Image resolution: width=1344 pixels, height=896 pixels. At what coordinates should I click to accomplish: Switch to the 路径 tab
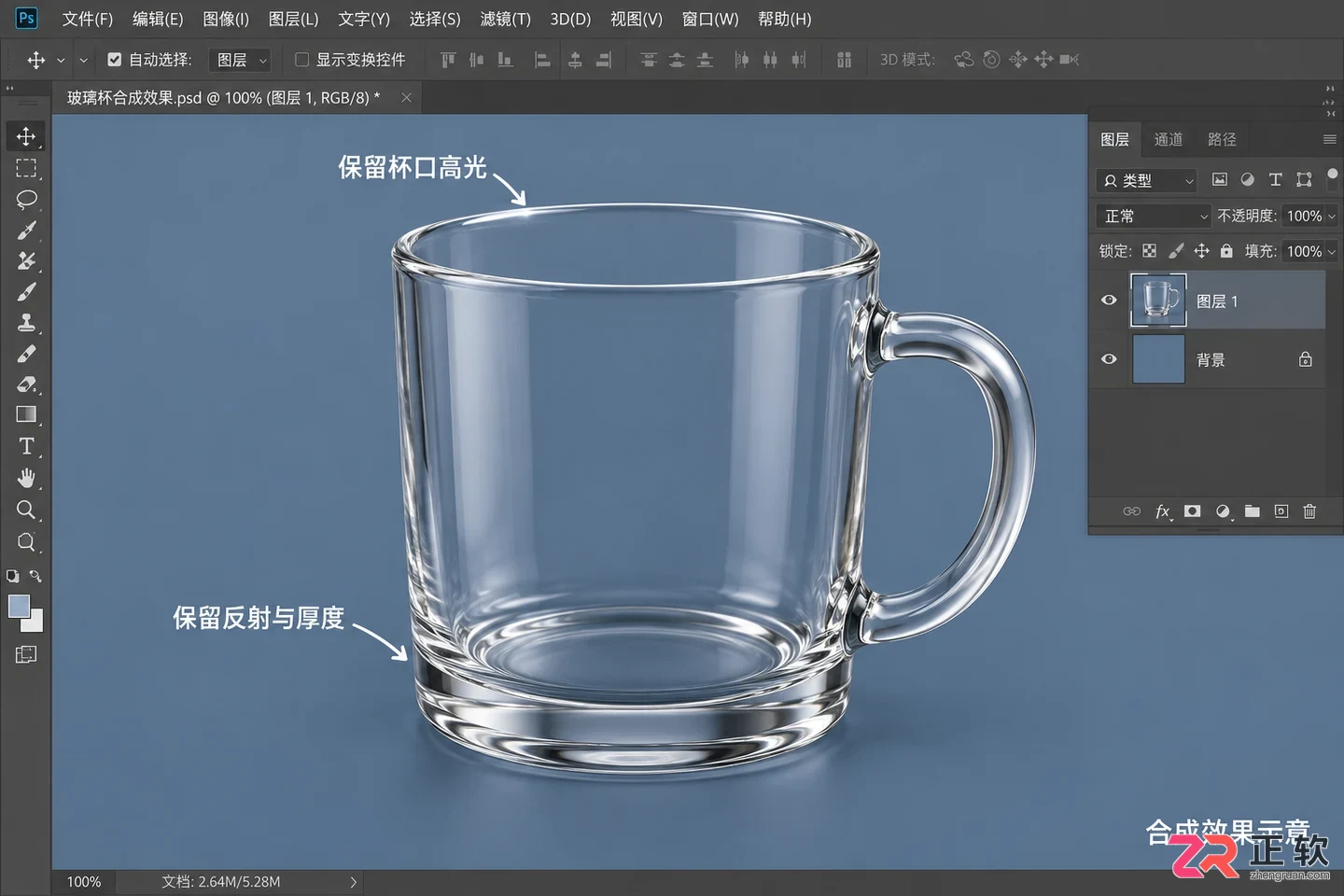click(1222, 139)
